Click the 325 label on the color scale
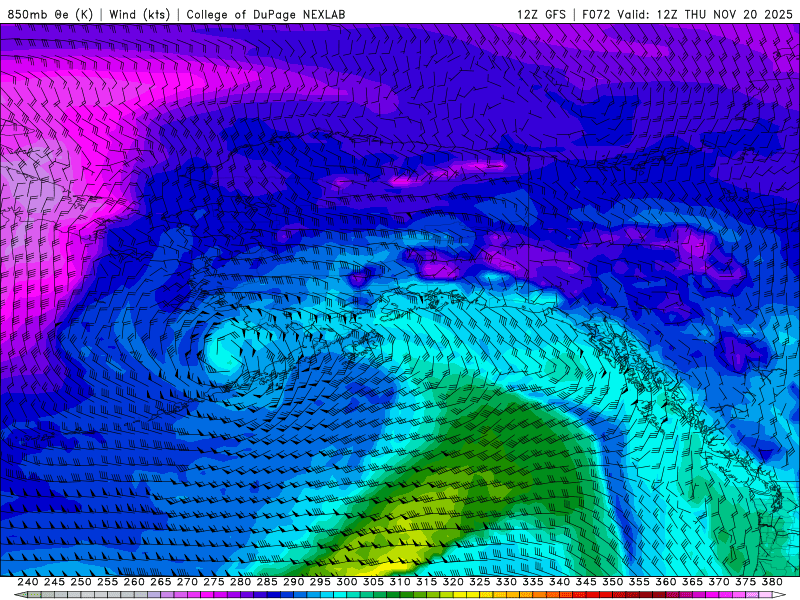800x600 pixels. pyautogui.click(x=479, y=582)
